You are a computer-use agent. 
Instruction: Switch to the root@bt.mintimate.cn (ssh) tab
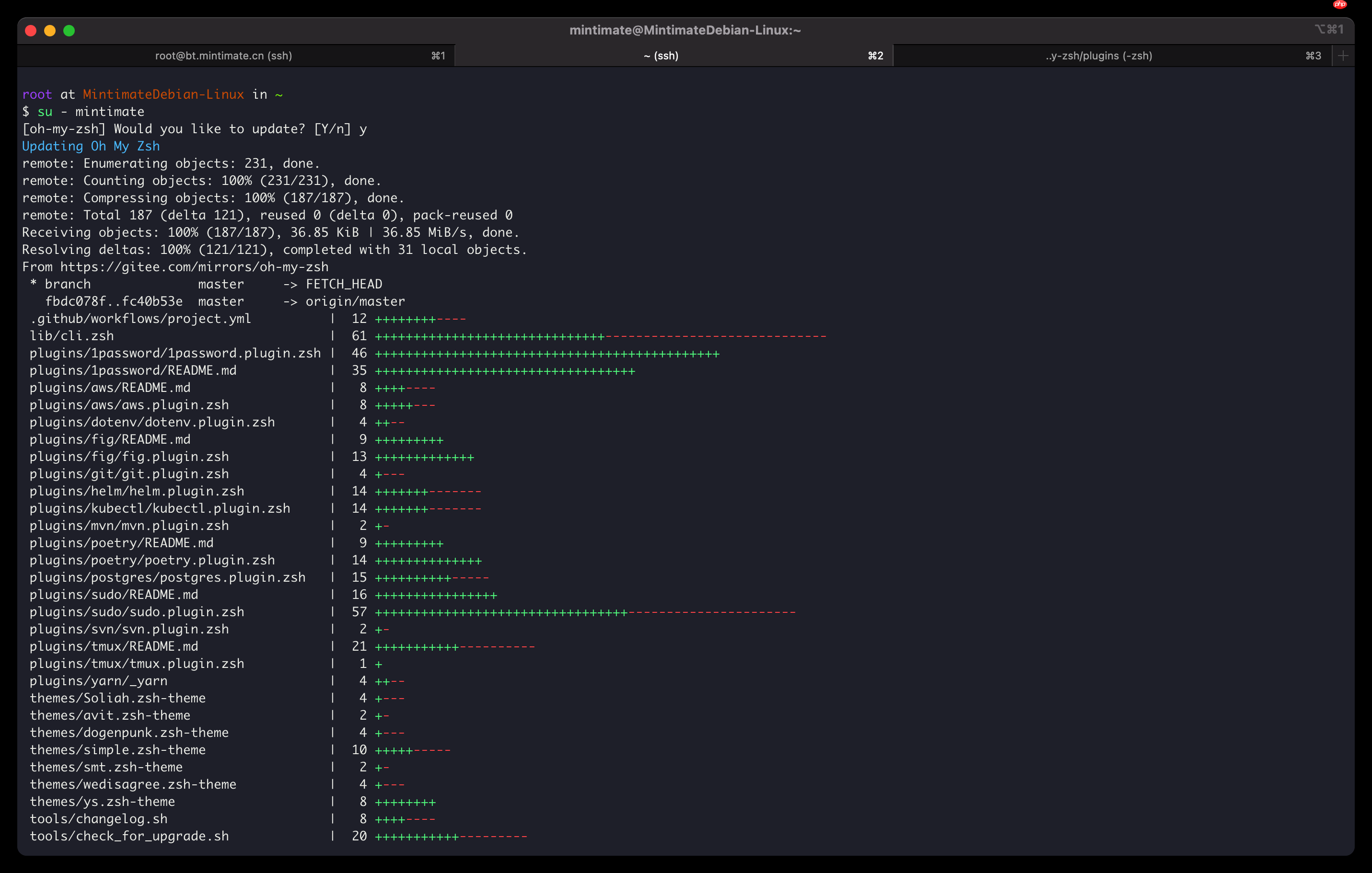pyautogui.click(x=223, y=55)
